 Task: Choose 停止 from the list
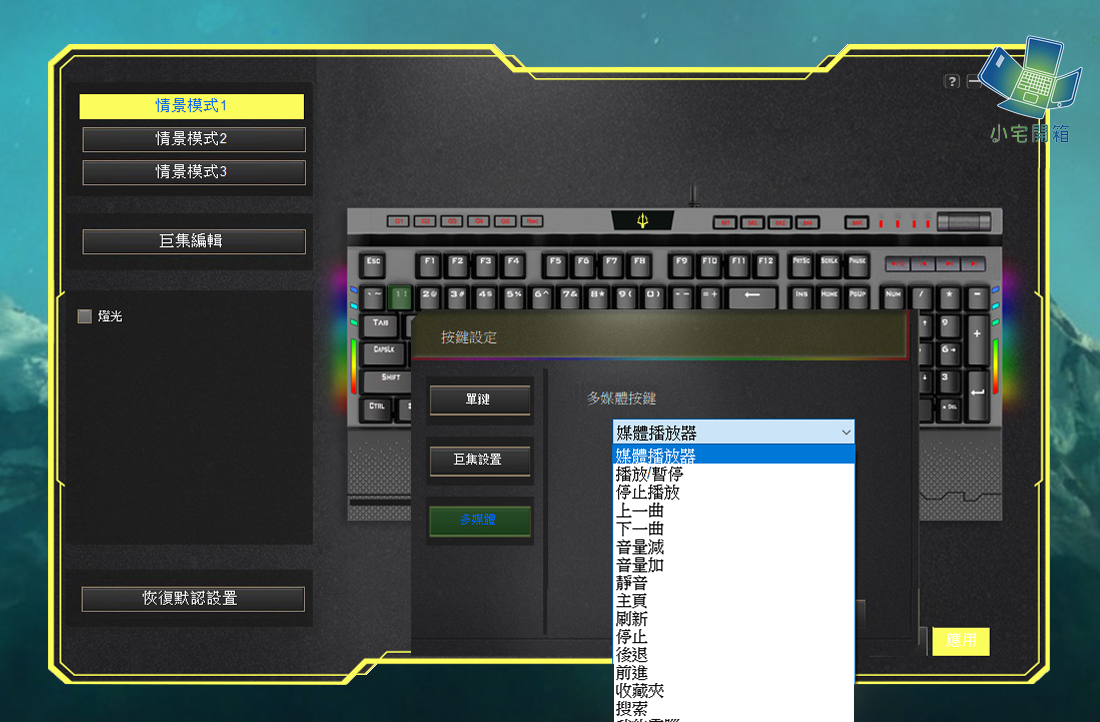click(x=733, y=636)
